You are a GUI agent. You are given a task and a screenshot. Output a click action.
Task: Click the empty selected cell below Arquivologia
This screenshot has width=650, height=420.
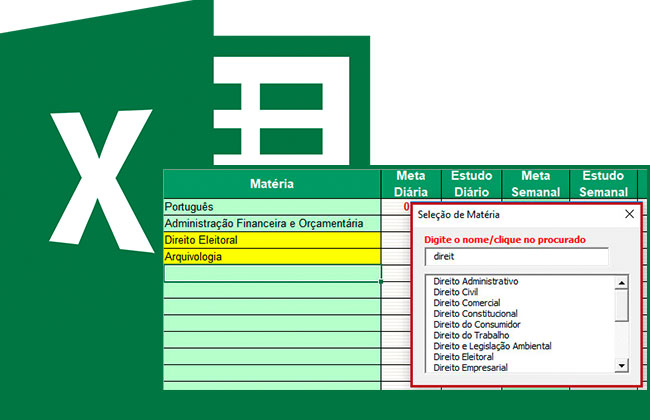click(272, 273)
